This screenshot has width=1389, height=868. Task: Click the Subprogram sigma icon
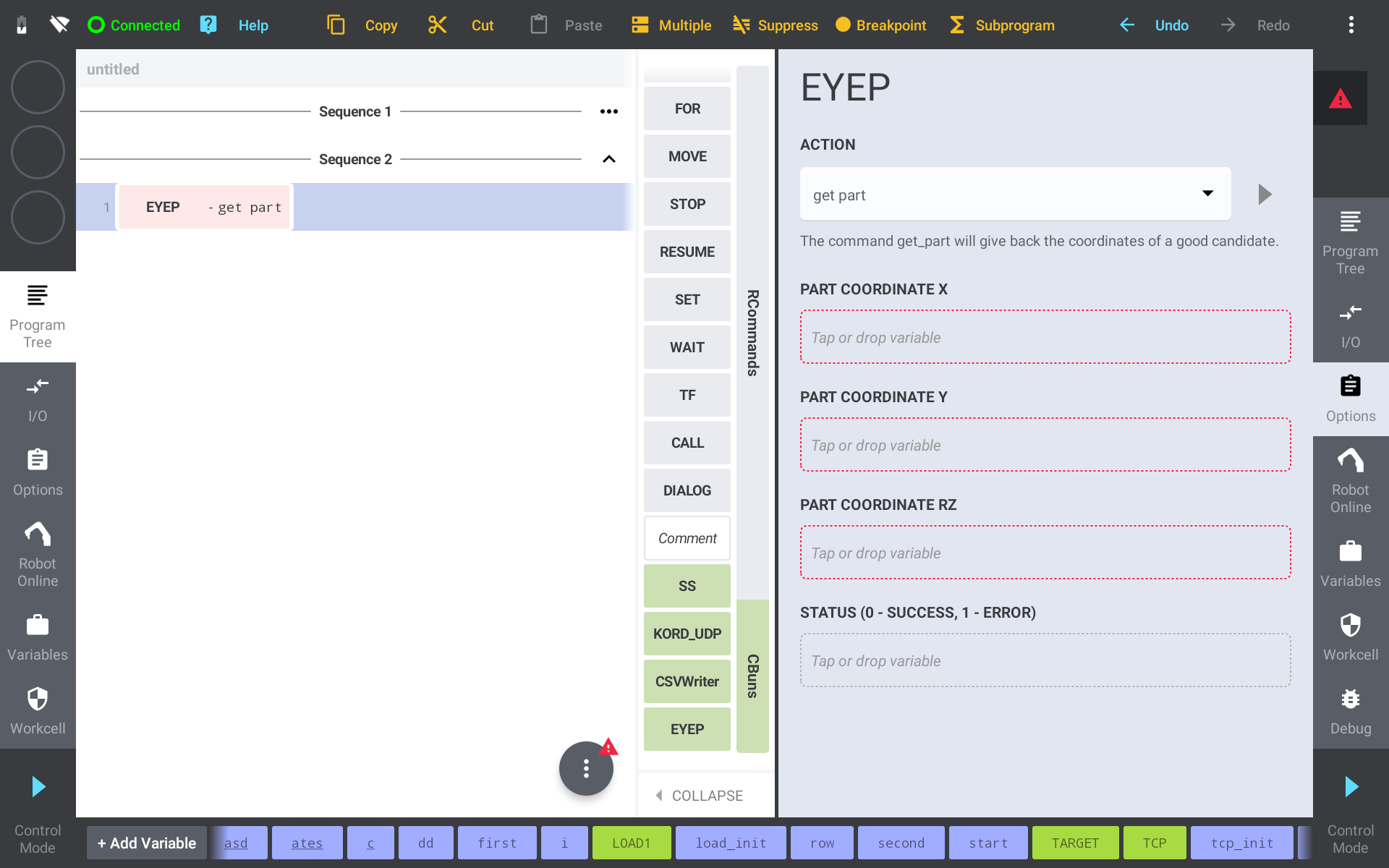pos(956,25)
